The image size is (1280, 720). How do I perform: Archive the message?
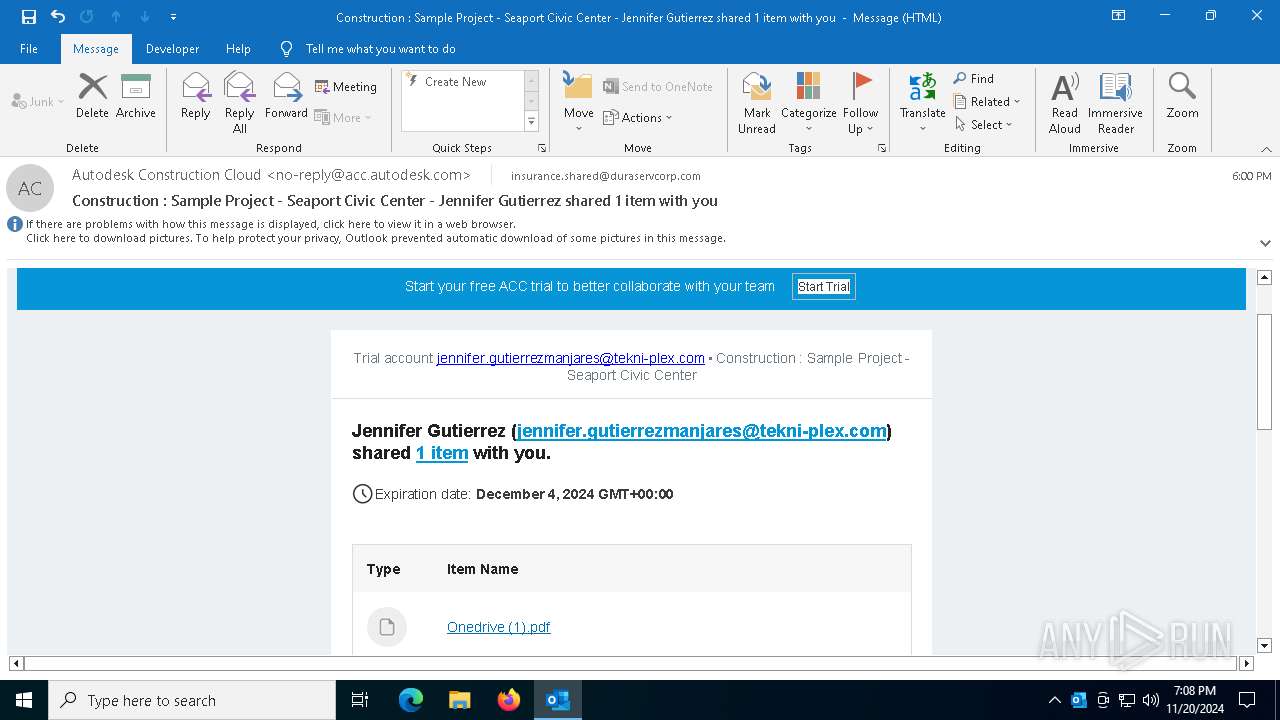click(x=136, y=96)
